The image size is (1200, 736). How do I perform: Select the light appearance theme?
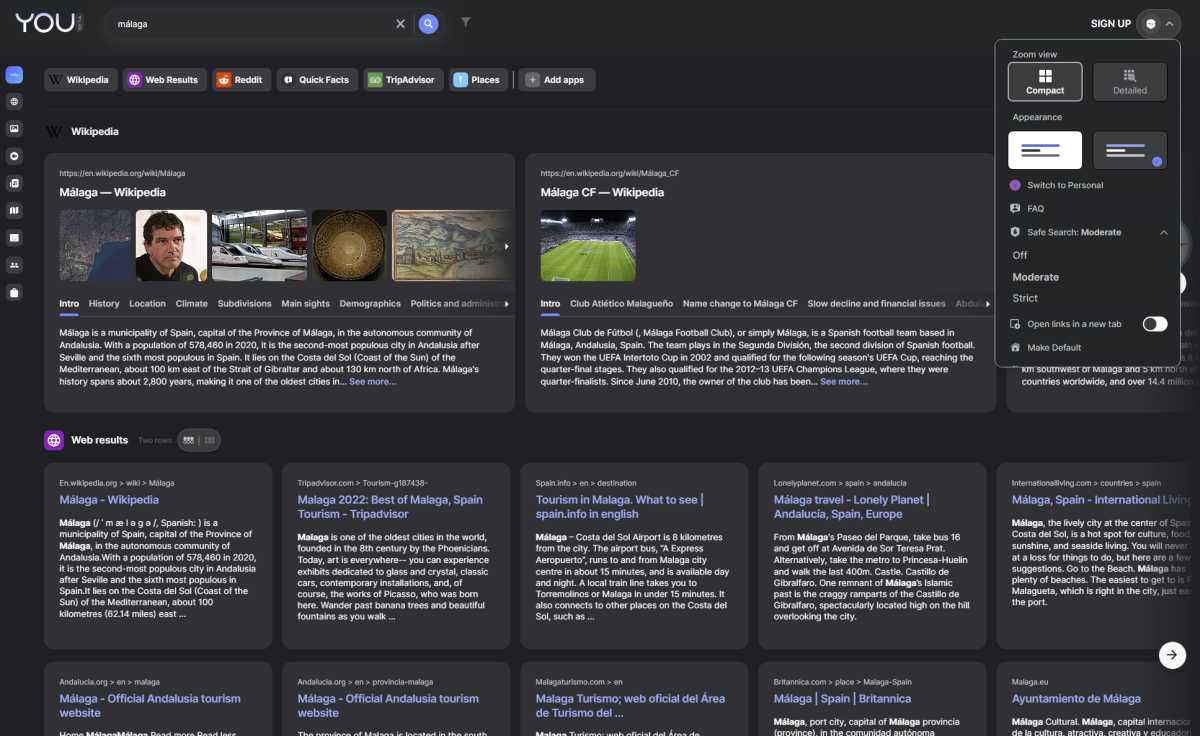tap(1045, 150)
